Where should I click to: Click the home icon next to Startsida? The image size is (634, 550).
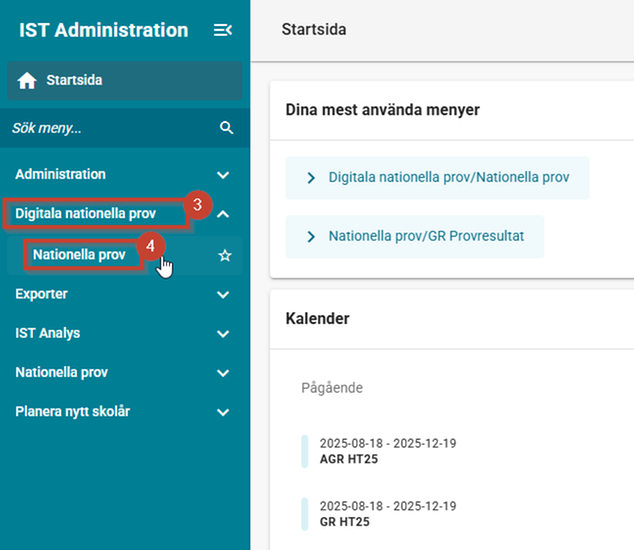pyautogui.click(x=27, y=80)
